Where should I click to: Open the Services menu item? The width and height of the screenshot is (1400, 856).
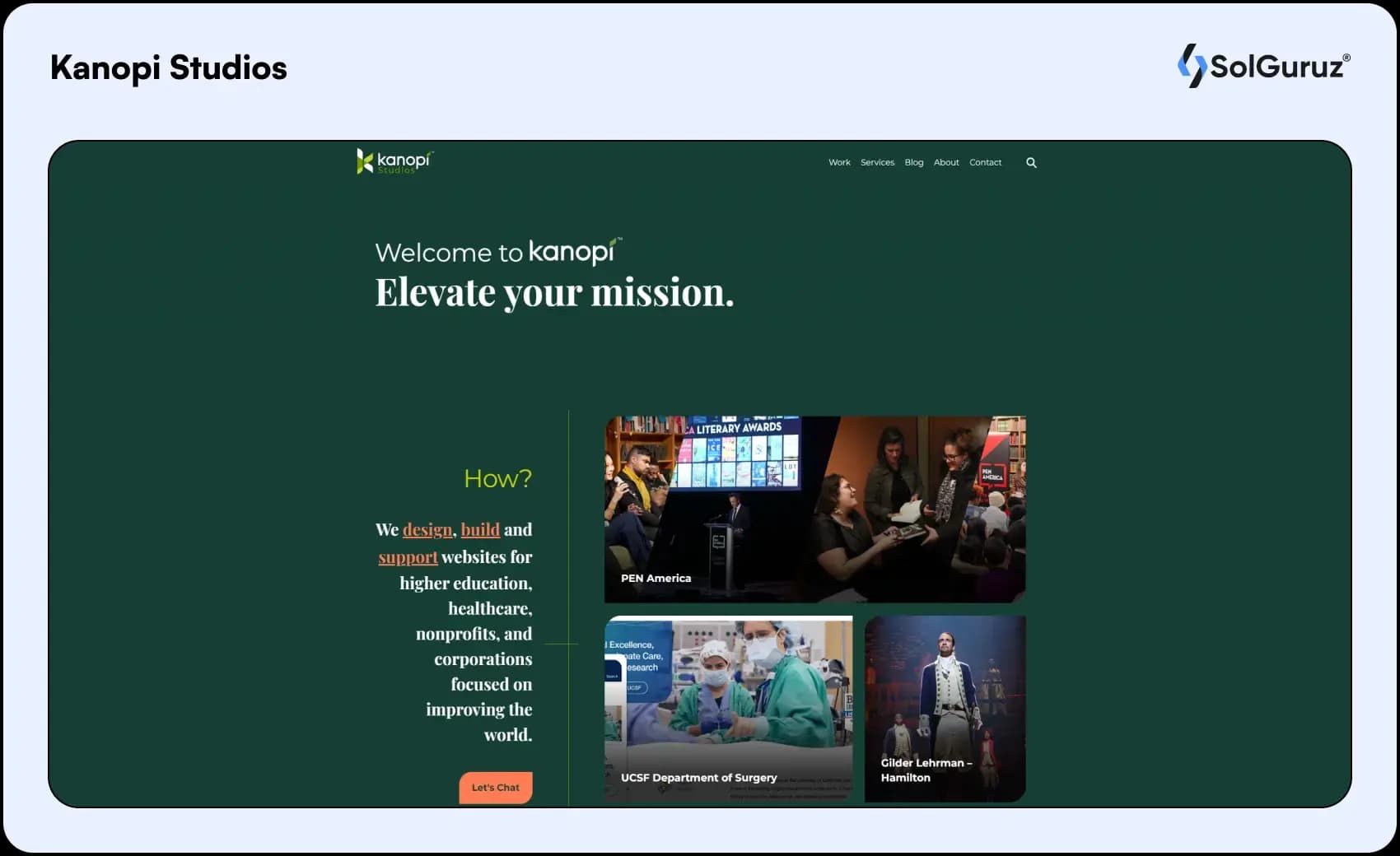pyautogui.click(x=877, y=162)
